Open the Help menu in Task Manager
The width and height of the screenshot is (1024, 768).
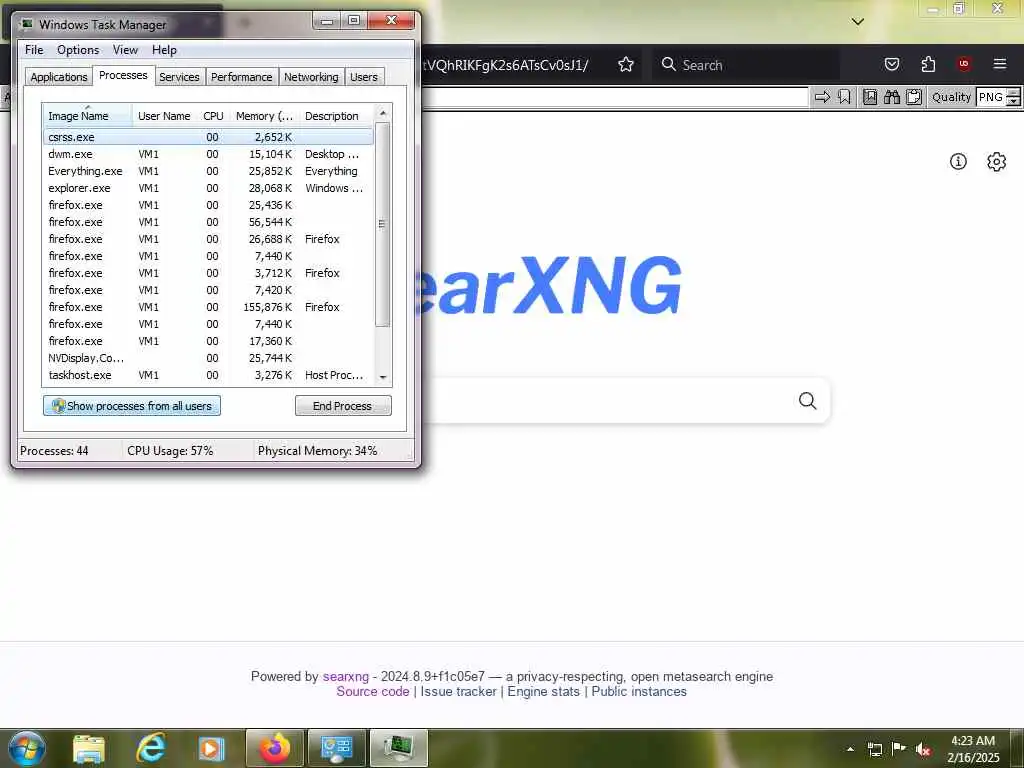[x=164, y=50]
